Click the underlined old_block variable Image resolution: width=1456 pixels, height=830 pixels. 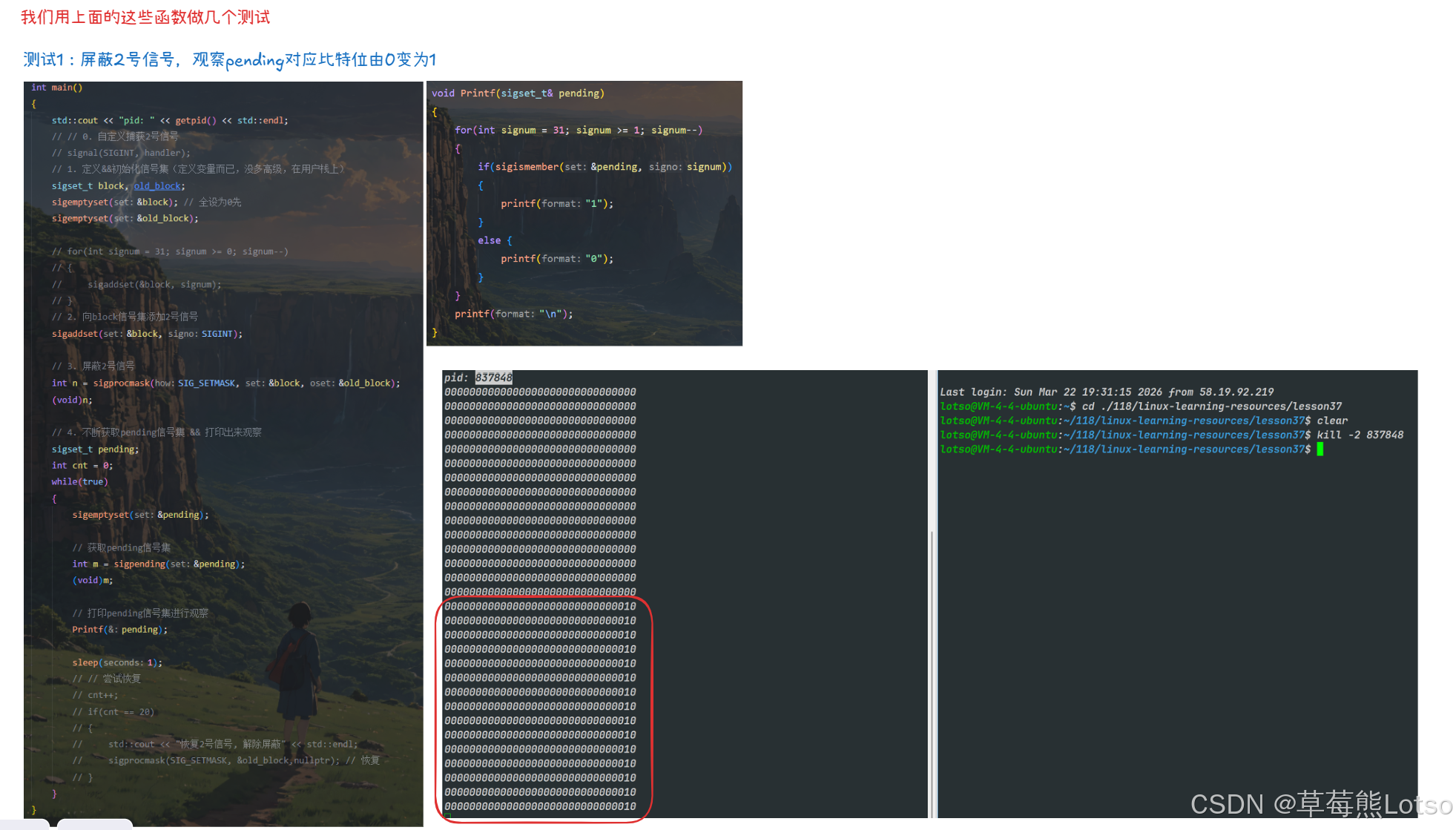coord(157,186)
